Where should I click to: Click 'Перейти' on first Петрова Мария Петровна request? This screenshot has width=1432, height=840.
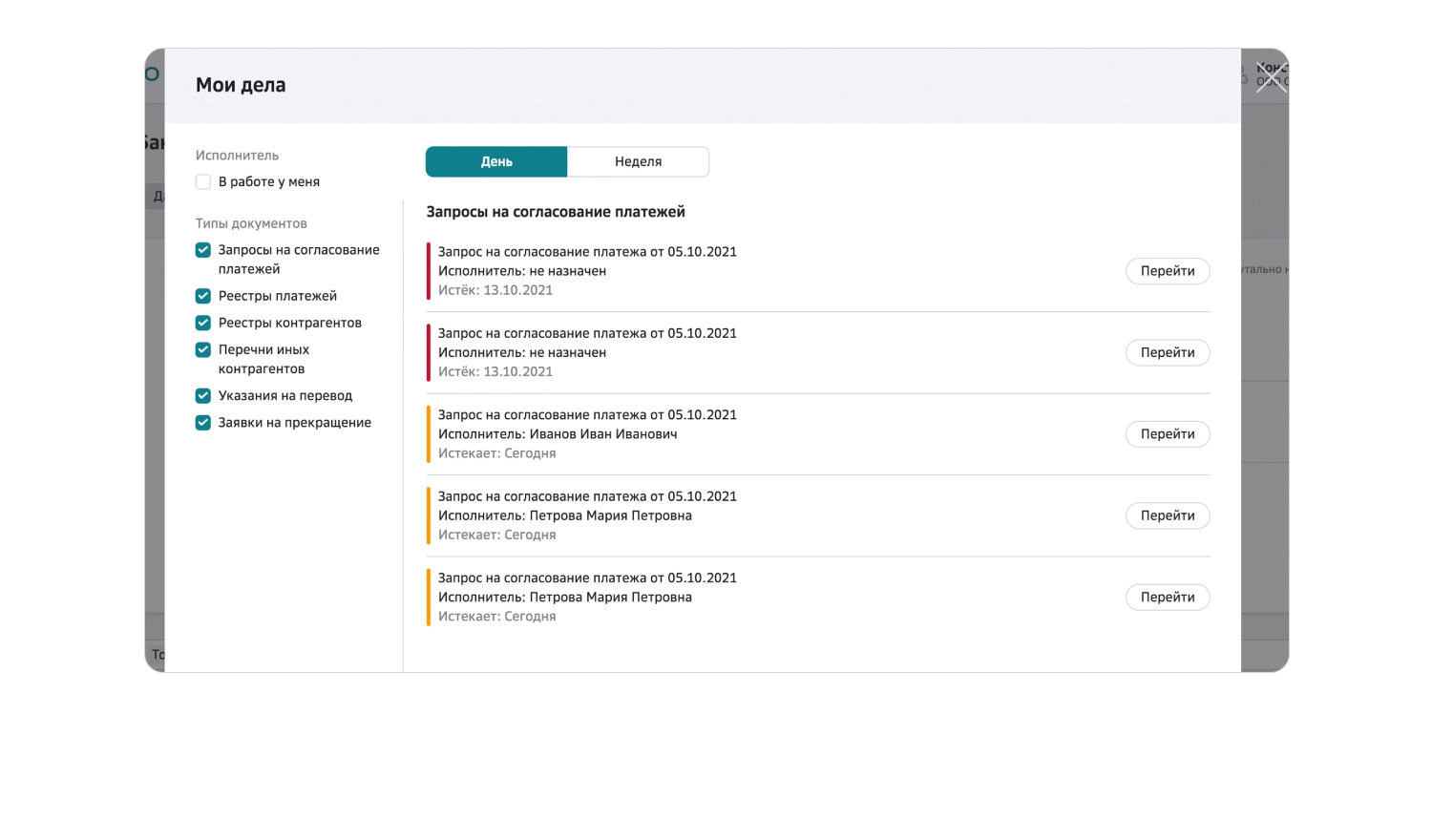pyautogui.click(x=1168, y=515)
